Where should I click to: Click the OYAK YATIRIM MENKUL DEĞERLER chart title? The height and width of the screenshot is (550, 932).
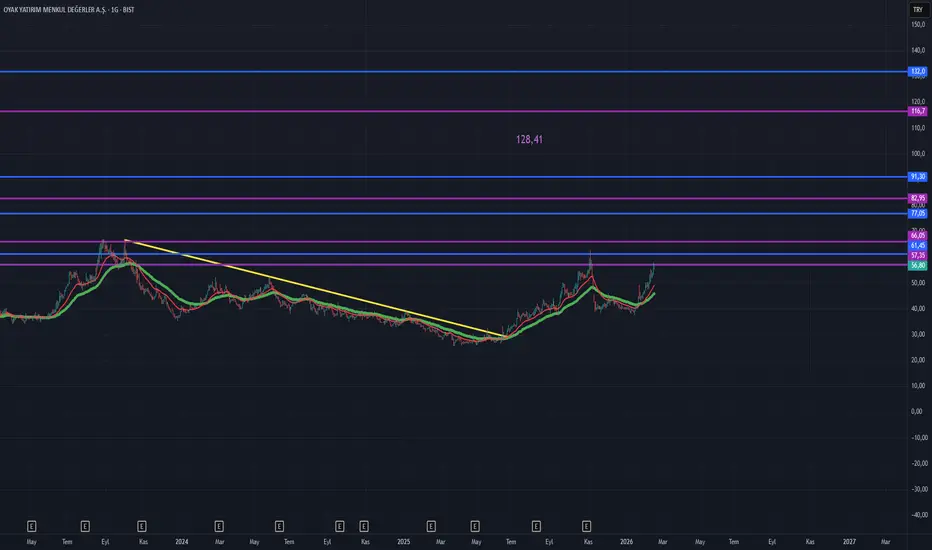pyautogui.click(x=68, y=10)
